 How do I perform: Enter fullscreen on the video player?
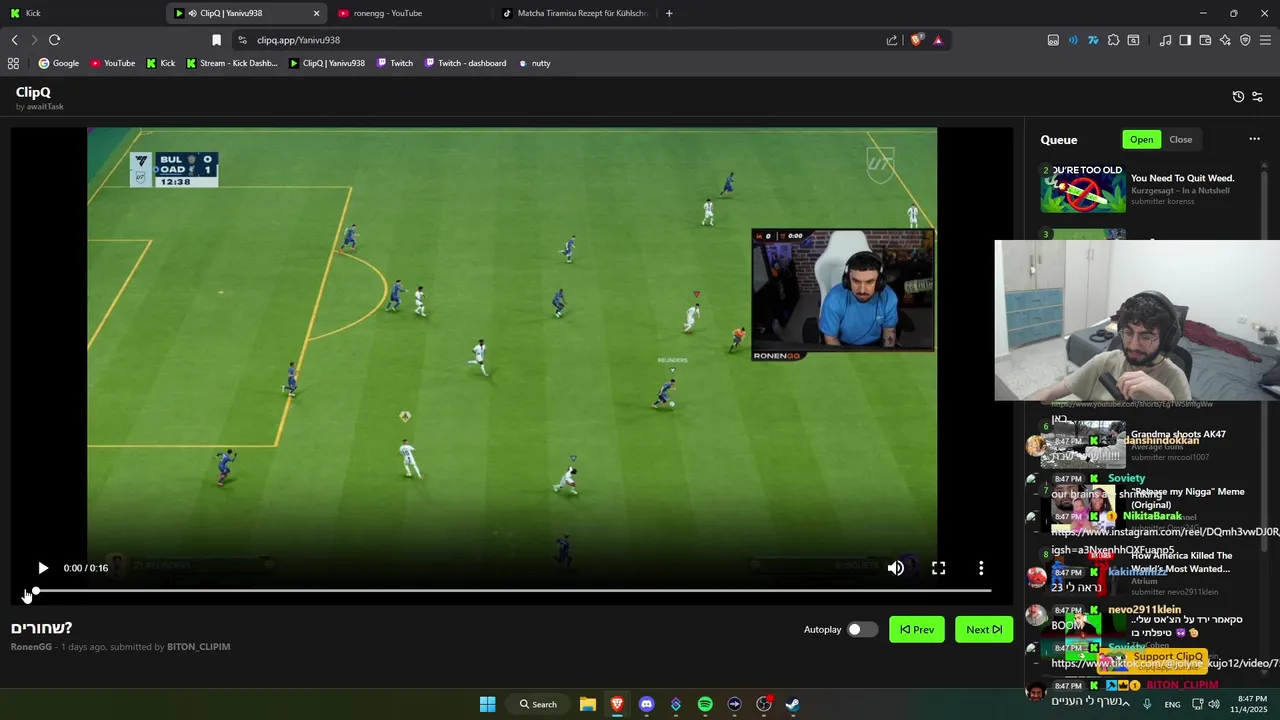click(938, 568)
